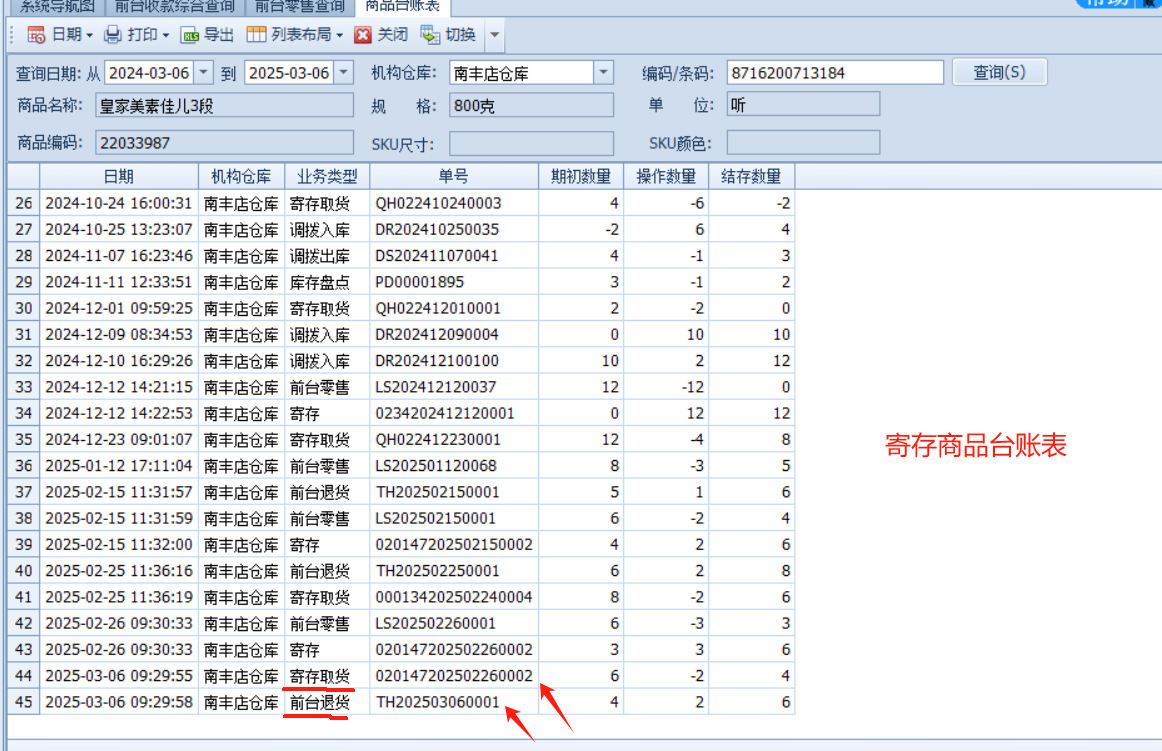Click order number PD00001895

click(x=419, y=282)
